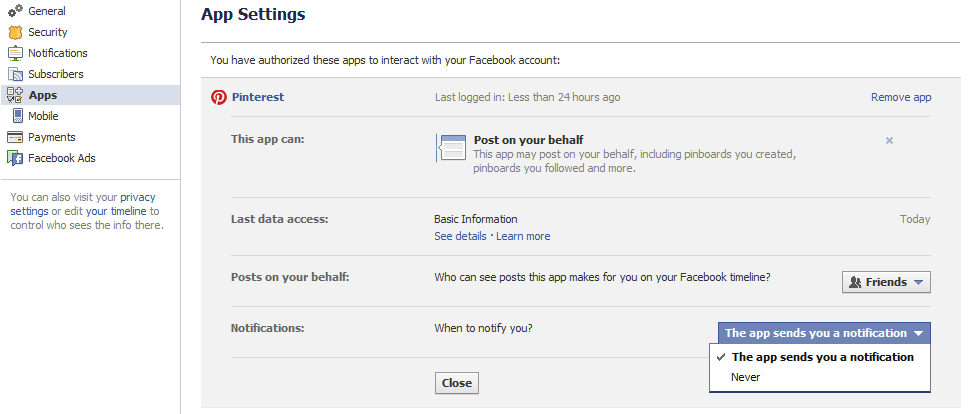Screen dimensions: 974x414
Task: Click the Security shield icon
Action: click(x=15, y=32)
